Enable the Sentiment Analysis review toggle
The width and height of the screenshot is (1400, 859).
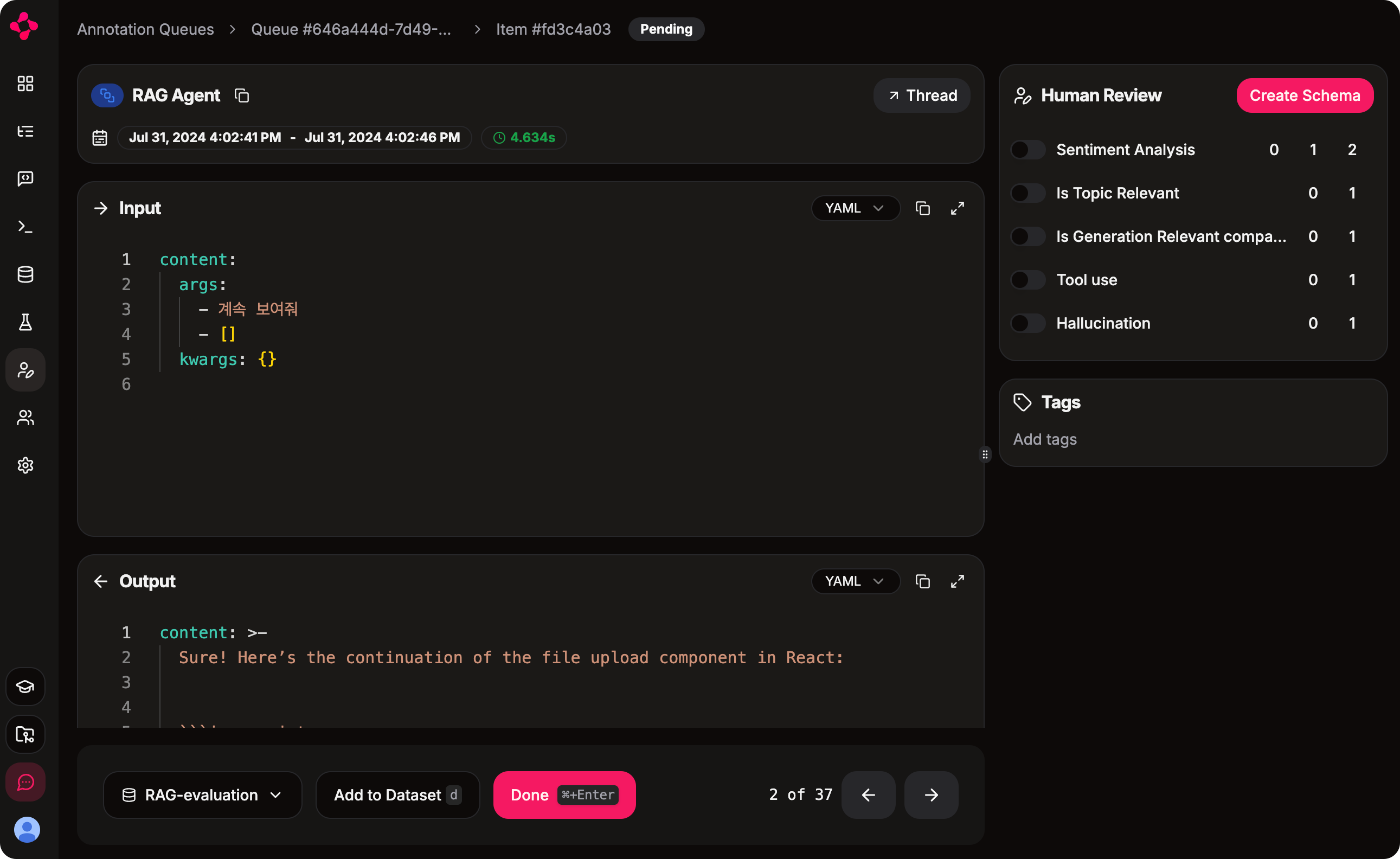click(1027, 150)
